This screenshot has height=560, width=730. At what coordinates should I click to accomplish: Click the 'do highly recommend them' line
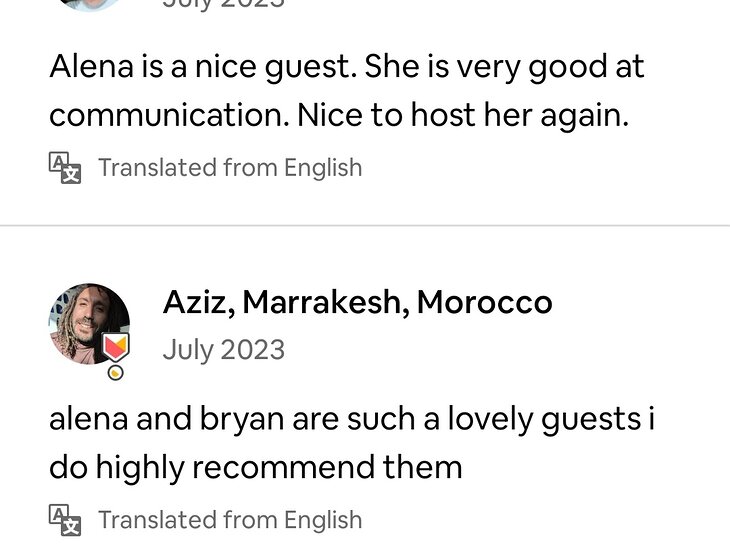(255, 467)
